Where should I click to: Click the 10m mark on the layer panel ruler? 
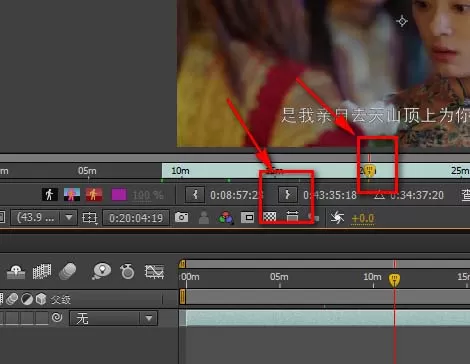(180, 171)
